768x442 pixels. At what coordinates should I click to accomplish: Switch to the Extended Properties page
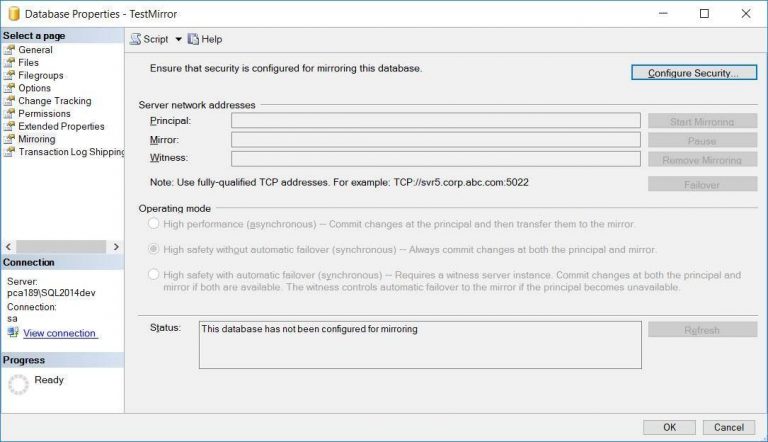pos(61,127)
